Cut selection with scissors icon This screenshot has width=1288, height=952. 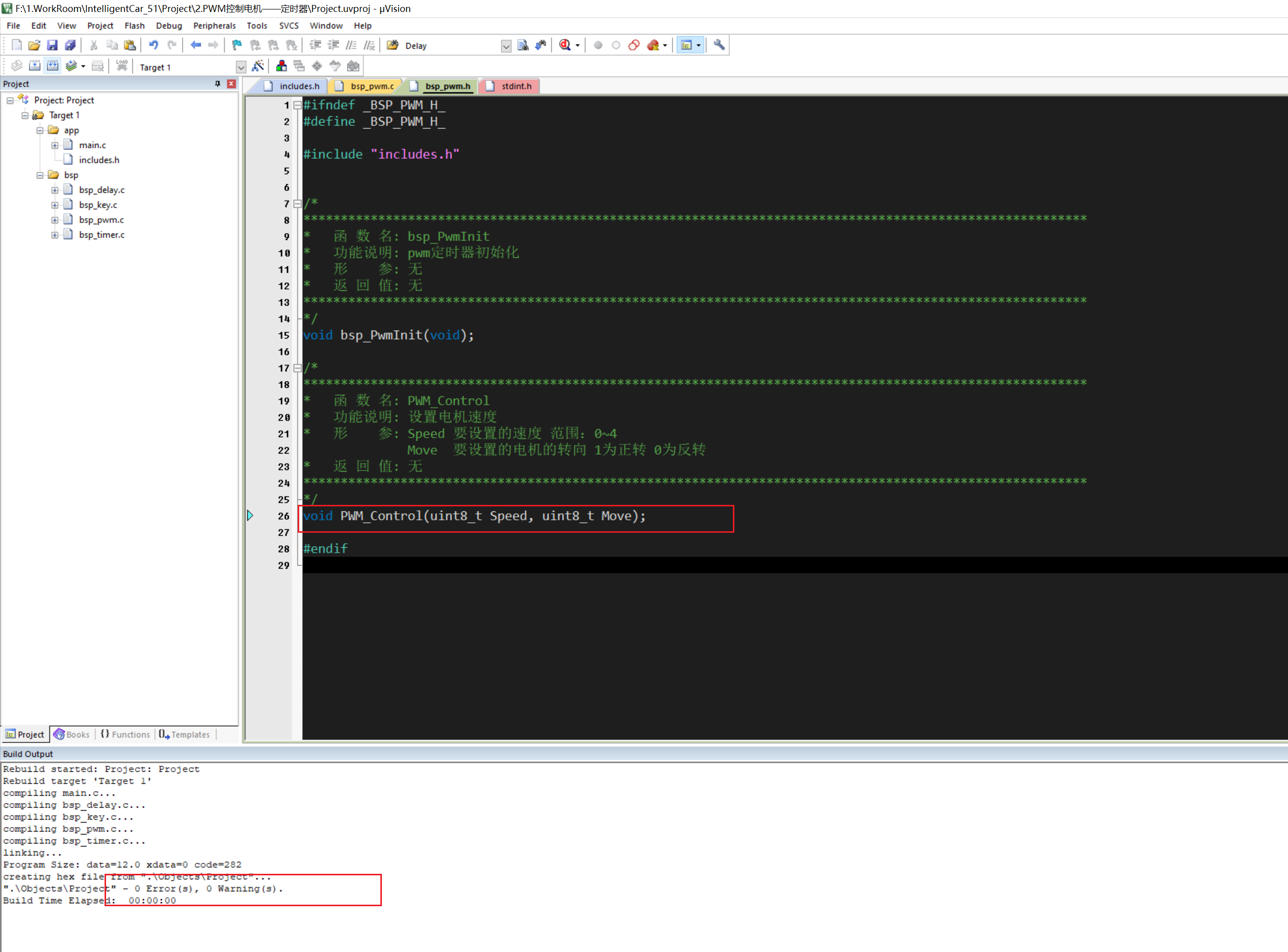pos(94,45)
